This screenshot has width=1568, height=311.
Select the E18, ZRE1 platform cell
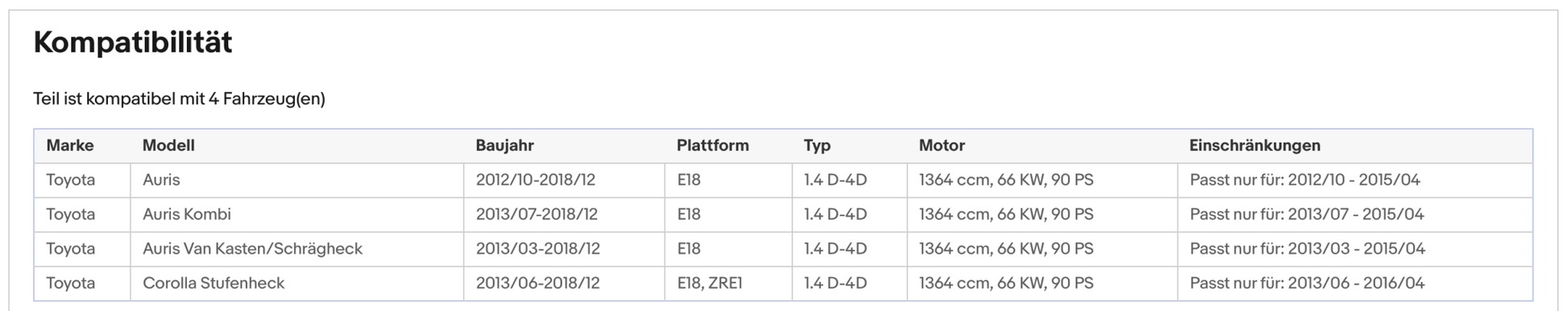728,284
